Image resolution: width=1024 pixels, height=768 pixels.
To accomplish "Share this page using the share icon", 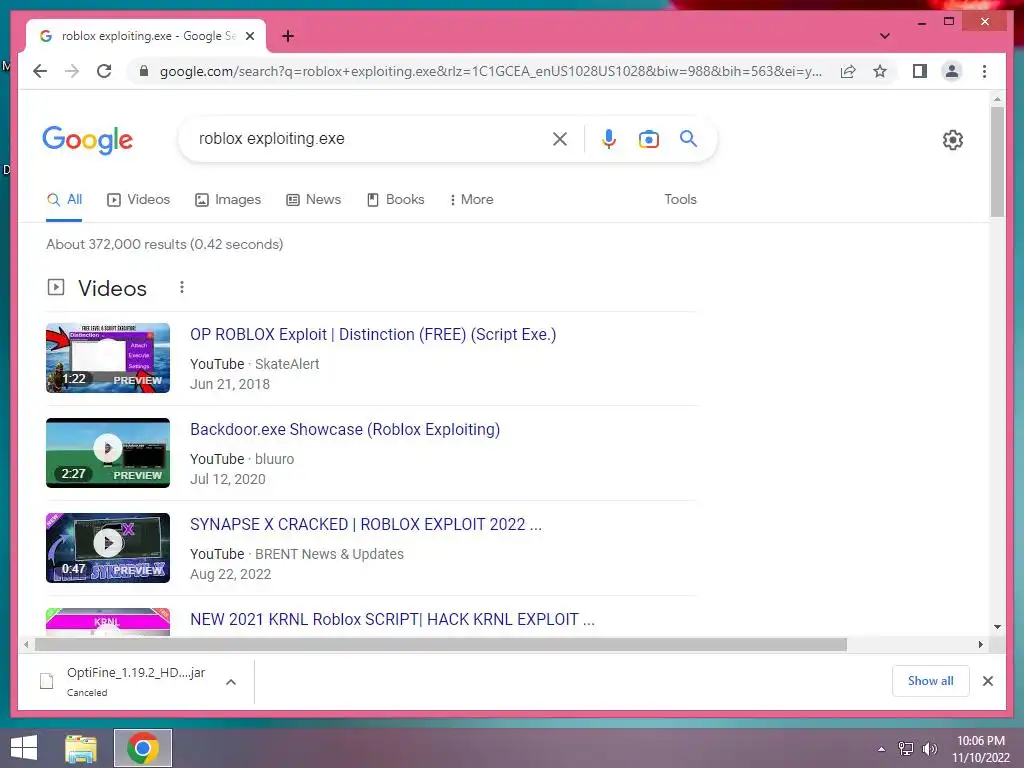I will tap(848, 71).
